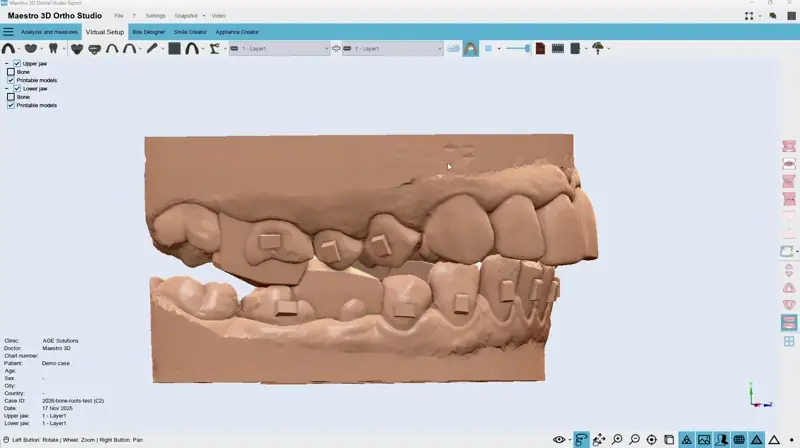Click the perspective cube icon
This screenshot has width=800, height=448.
click(x=669, y=439)
